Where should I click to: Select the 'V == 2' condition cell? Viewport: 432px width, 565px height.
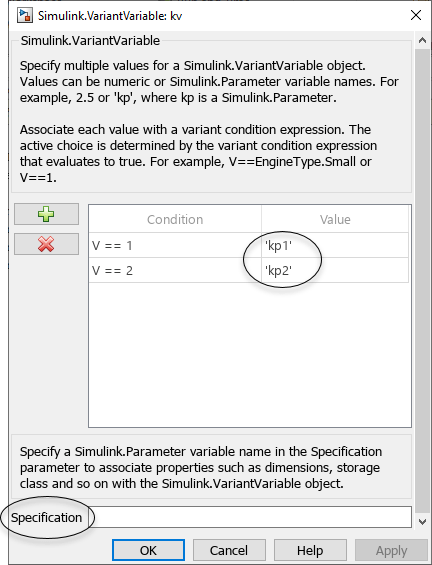coord(175,270)
